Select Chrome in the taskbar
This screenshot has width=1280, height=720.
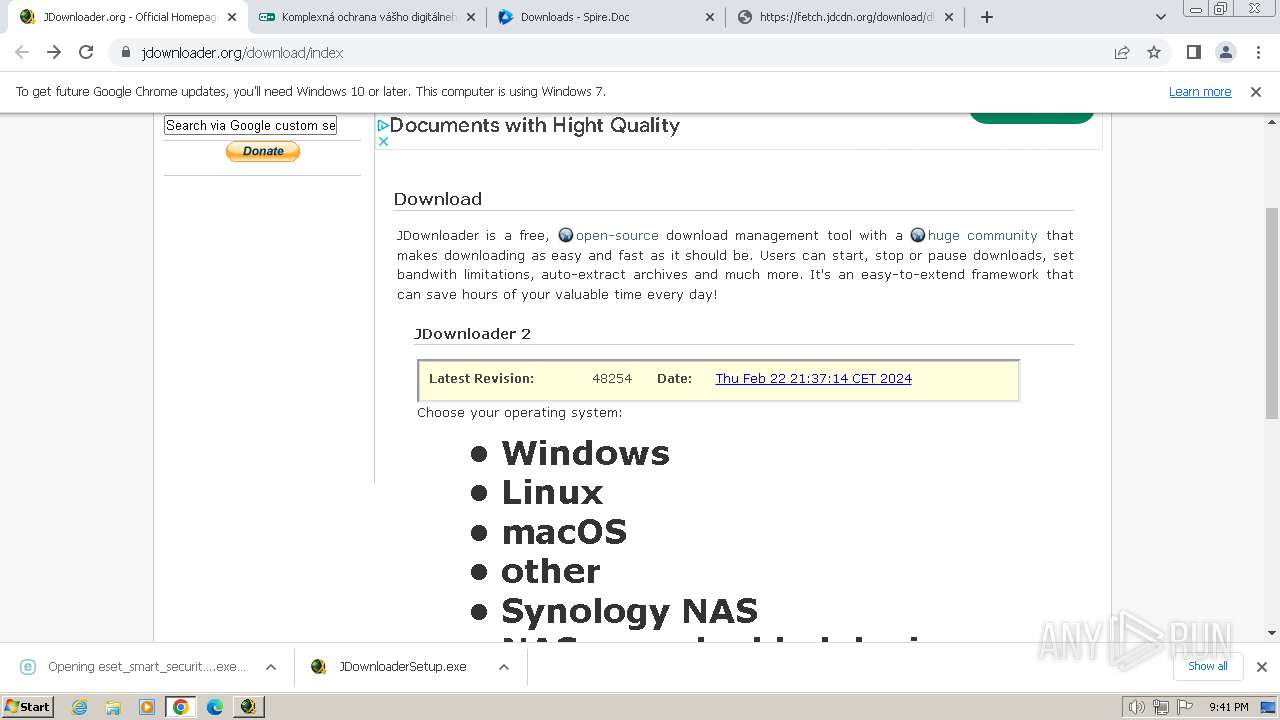[x=181, y=707]
